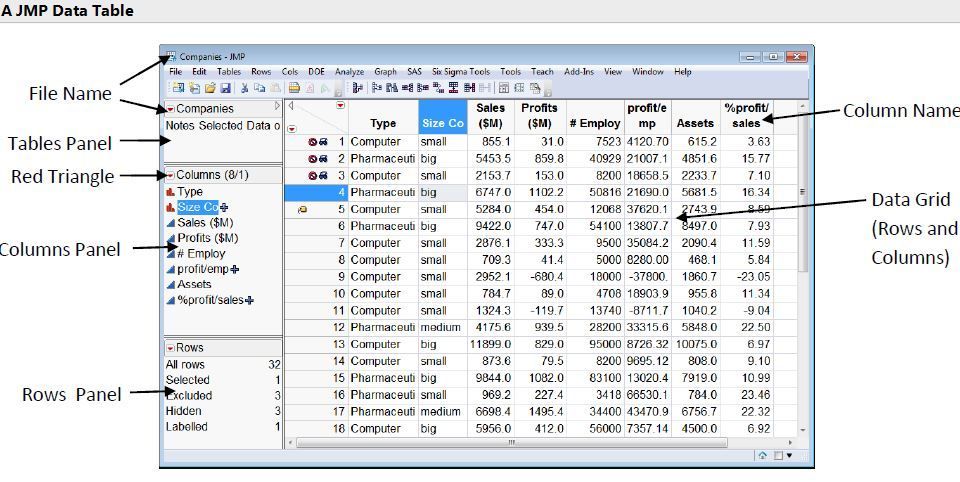The image size is (960, 482).
Task: Open the Columns (8/1) red triangle menu
Action: (170, 175)
